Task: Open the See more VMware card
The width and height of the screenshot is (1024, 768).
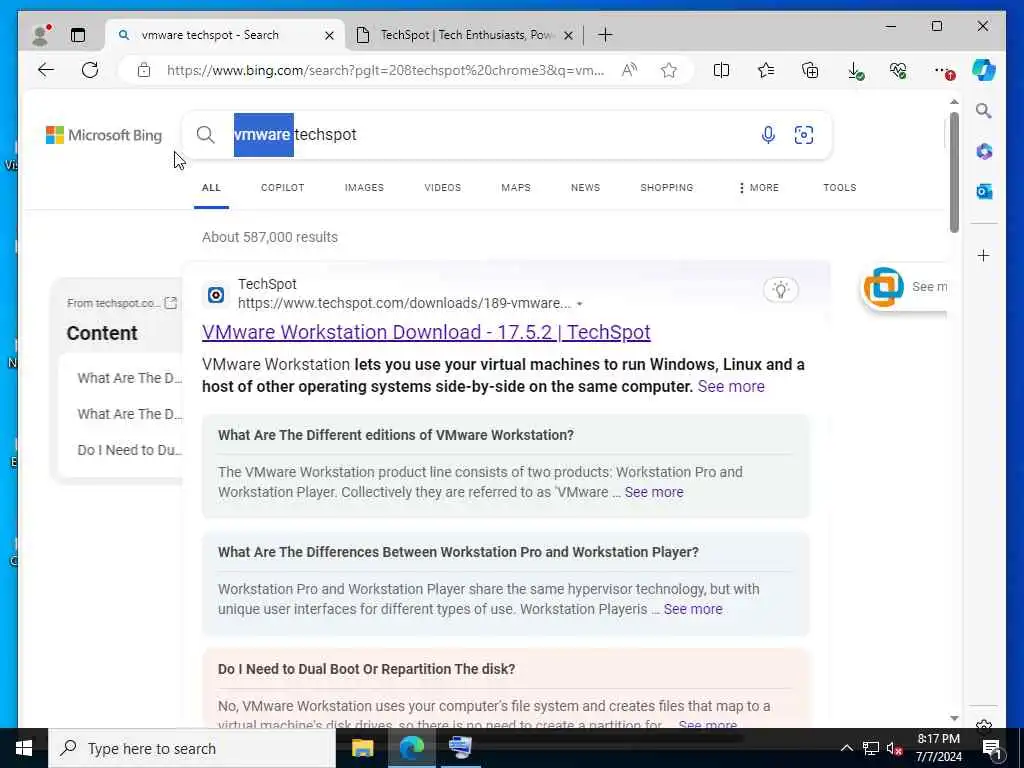Action: tap(904, 287)
